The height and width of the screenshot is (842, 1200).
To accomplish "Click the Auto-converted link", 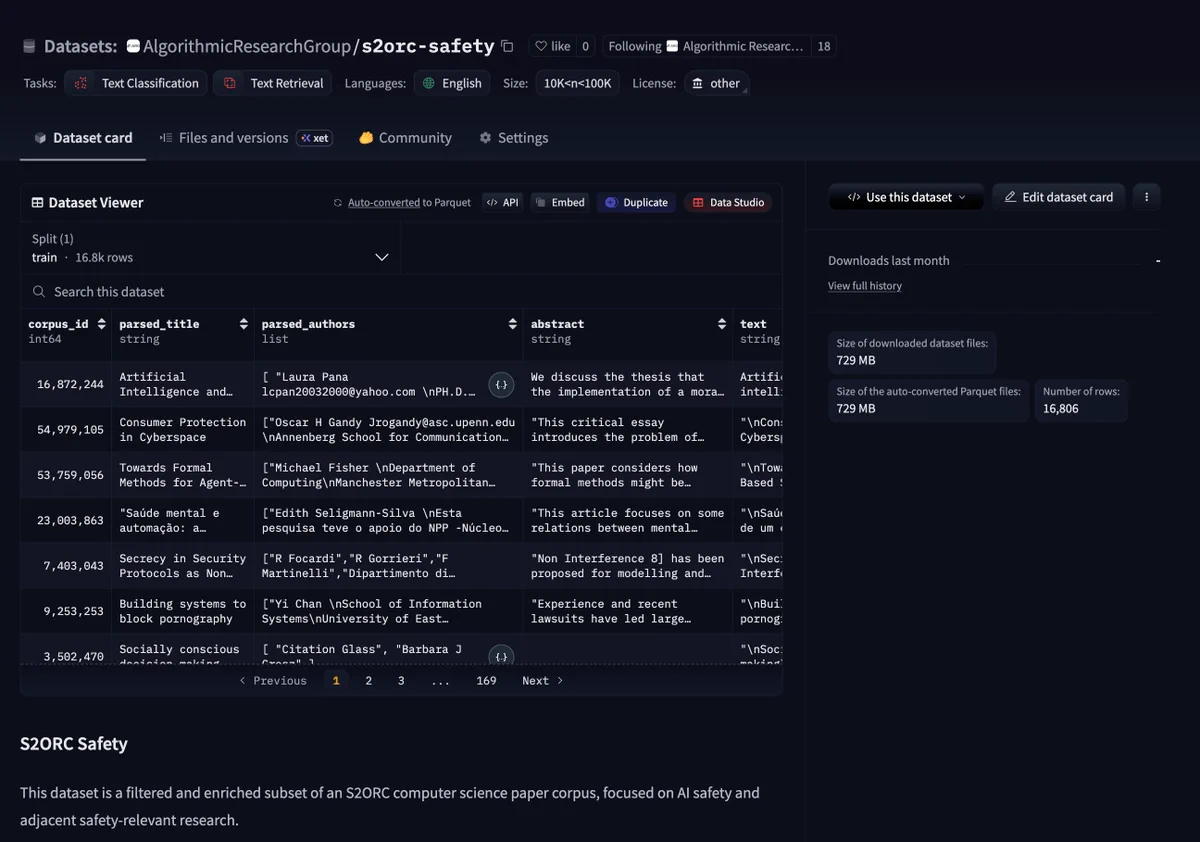I will tap(384, 202).
